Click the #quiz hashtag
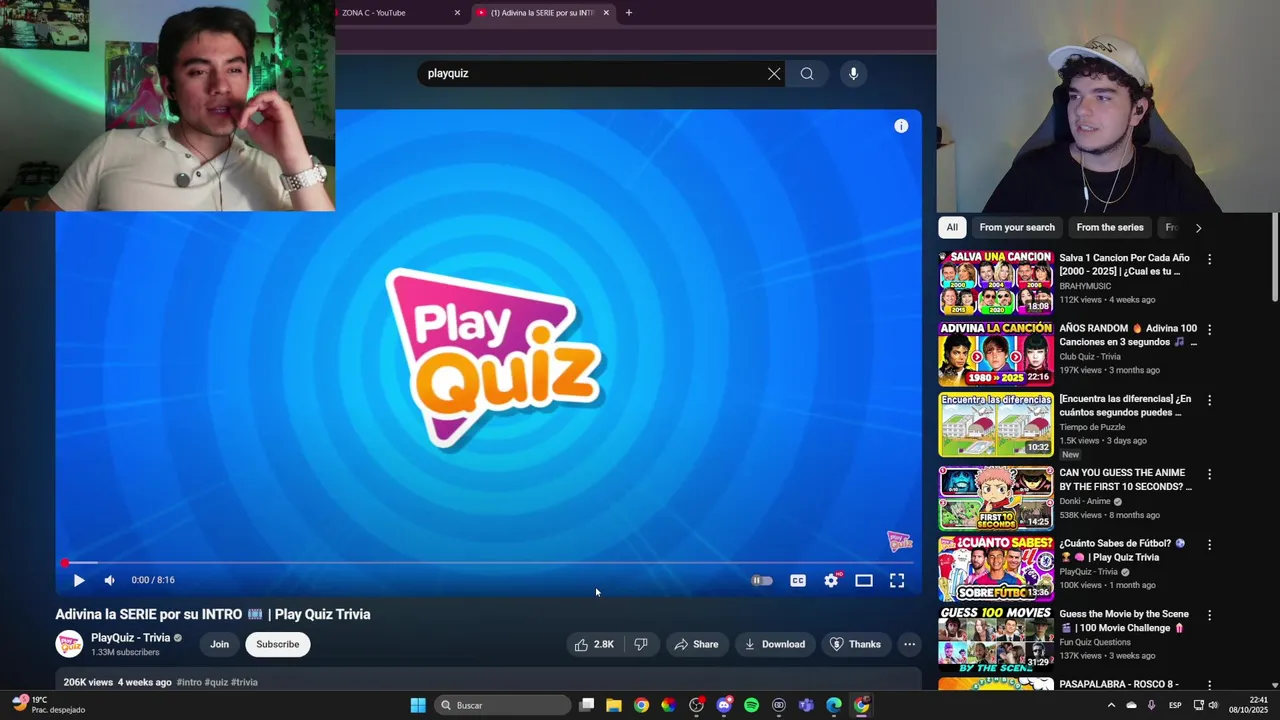Screen dimensions: 1280x720 (x=216, y=682)
